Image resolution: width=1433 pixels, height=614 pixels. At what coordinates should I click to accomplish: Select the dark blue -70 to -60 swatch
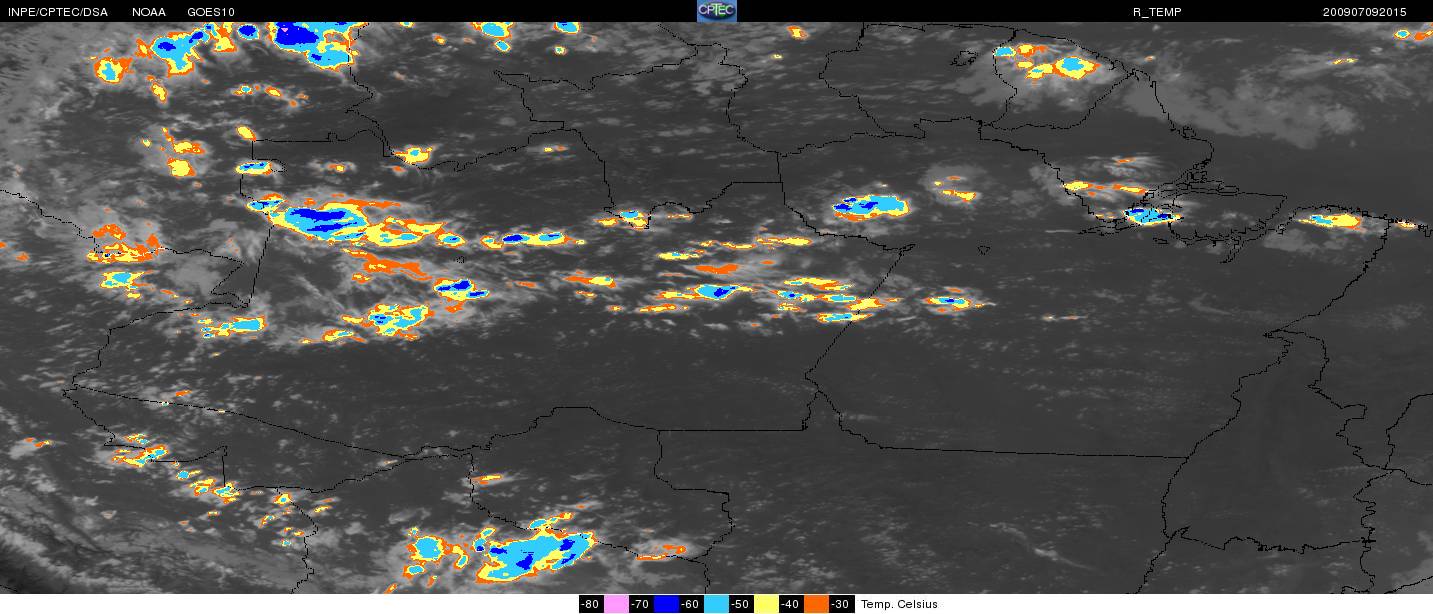coord(666,604)
